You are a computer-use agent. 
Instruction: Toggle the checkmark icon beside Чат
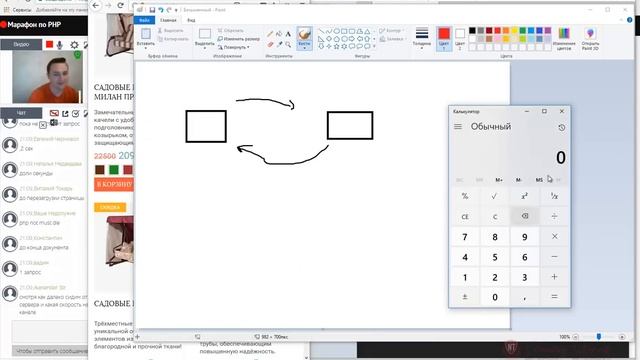coord(76,113)
